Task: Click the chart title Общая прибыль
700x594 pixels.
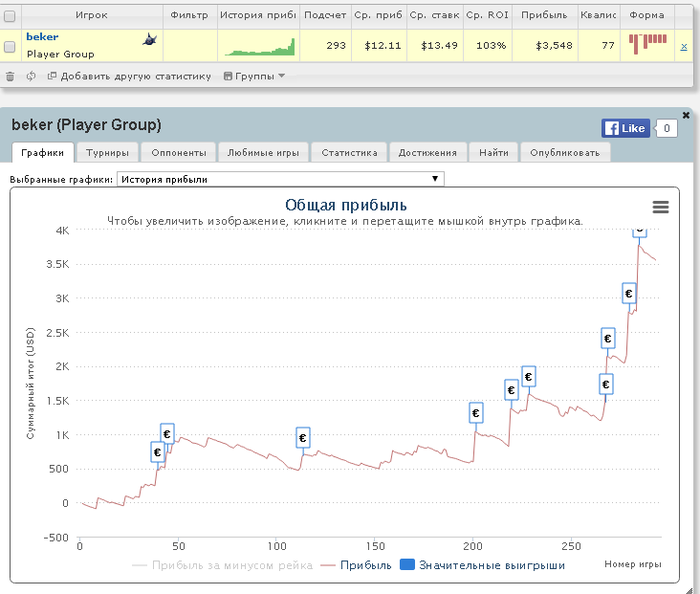Action: pyautogui.click(x=346, y=205)
